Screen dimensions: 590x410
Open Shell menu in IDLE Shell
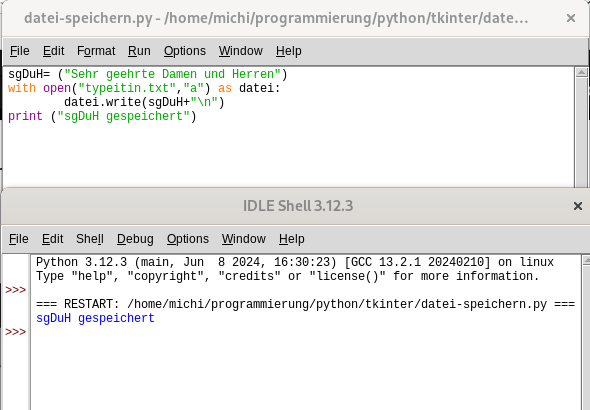point(90,239)
